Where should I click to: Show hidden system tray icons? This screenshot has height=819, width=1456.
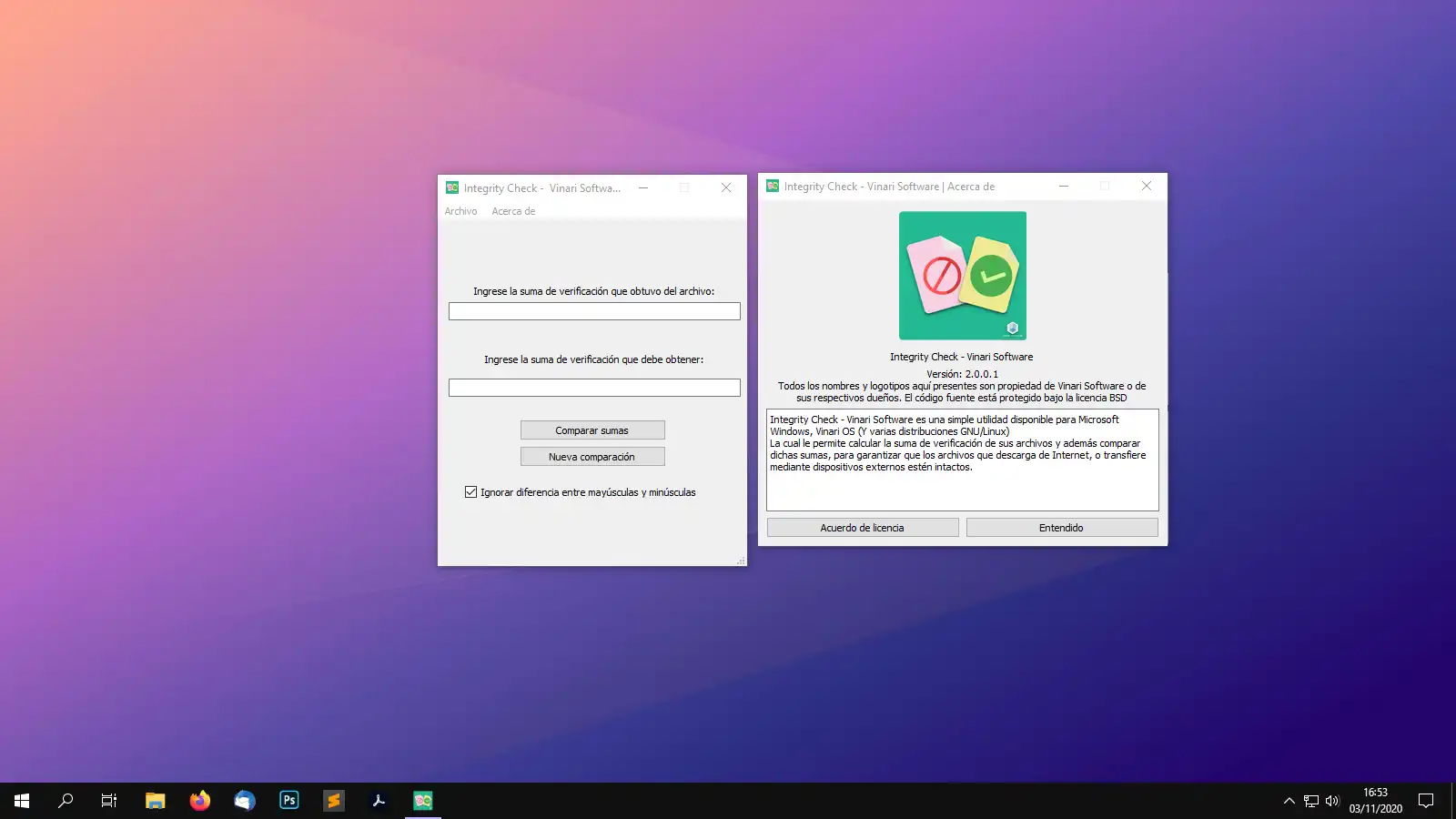(1289, 801)
